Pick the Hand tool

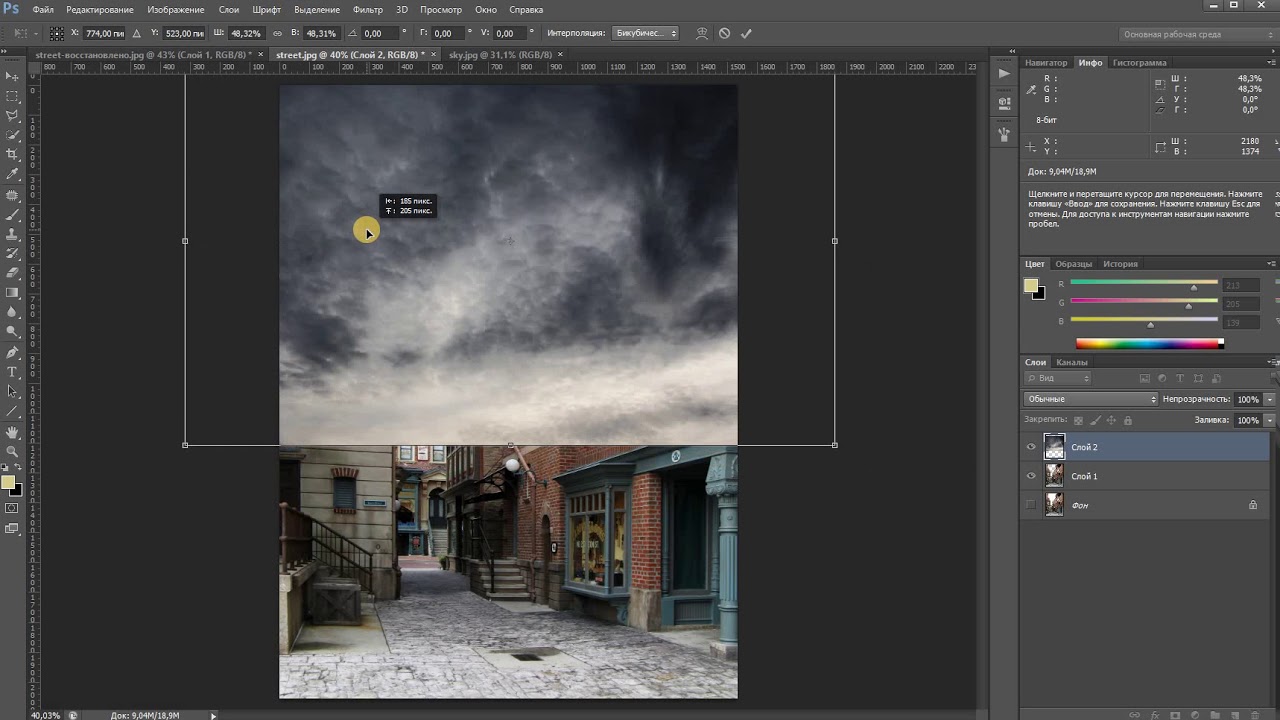pos(12,432)
